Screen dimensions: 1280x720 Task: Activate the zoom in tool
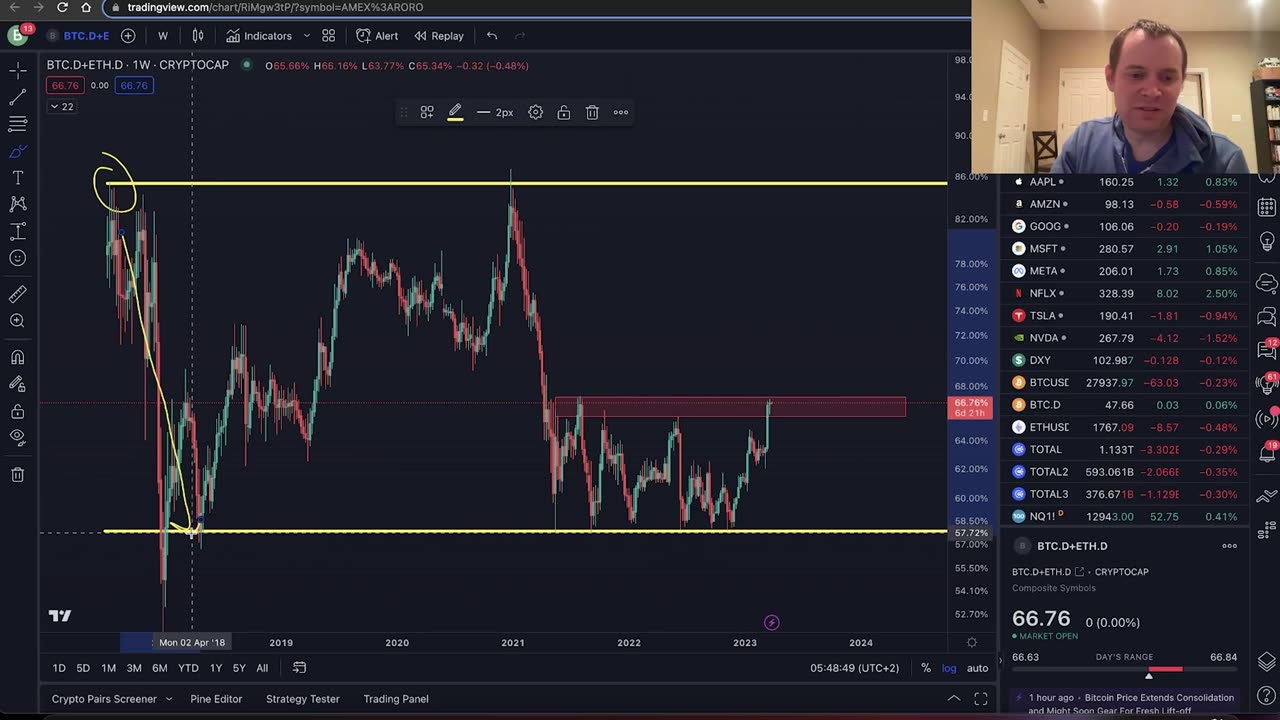coord(17,321)
